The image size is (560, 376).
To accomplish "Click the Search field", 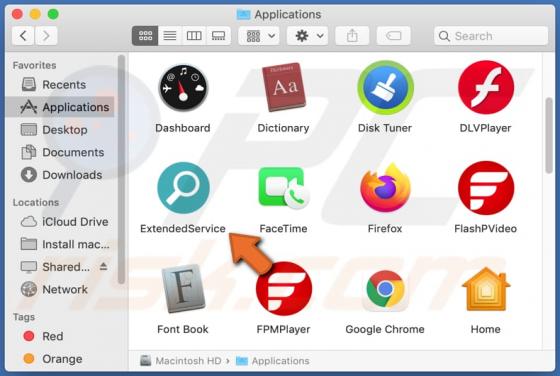I will click(x=491, y=36).
